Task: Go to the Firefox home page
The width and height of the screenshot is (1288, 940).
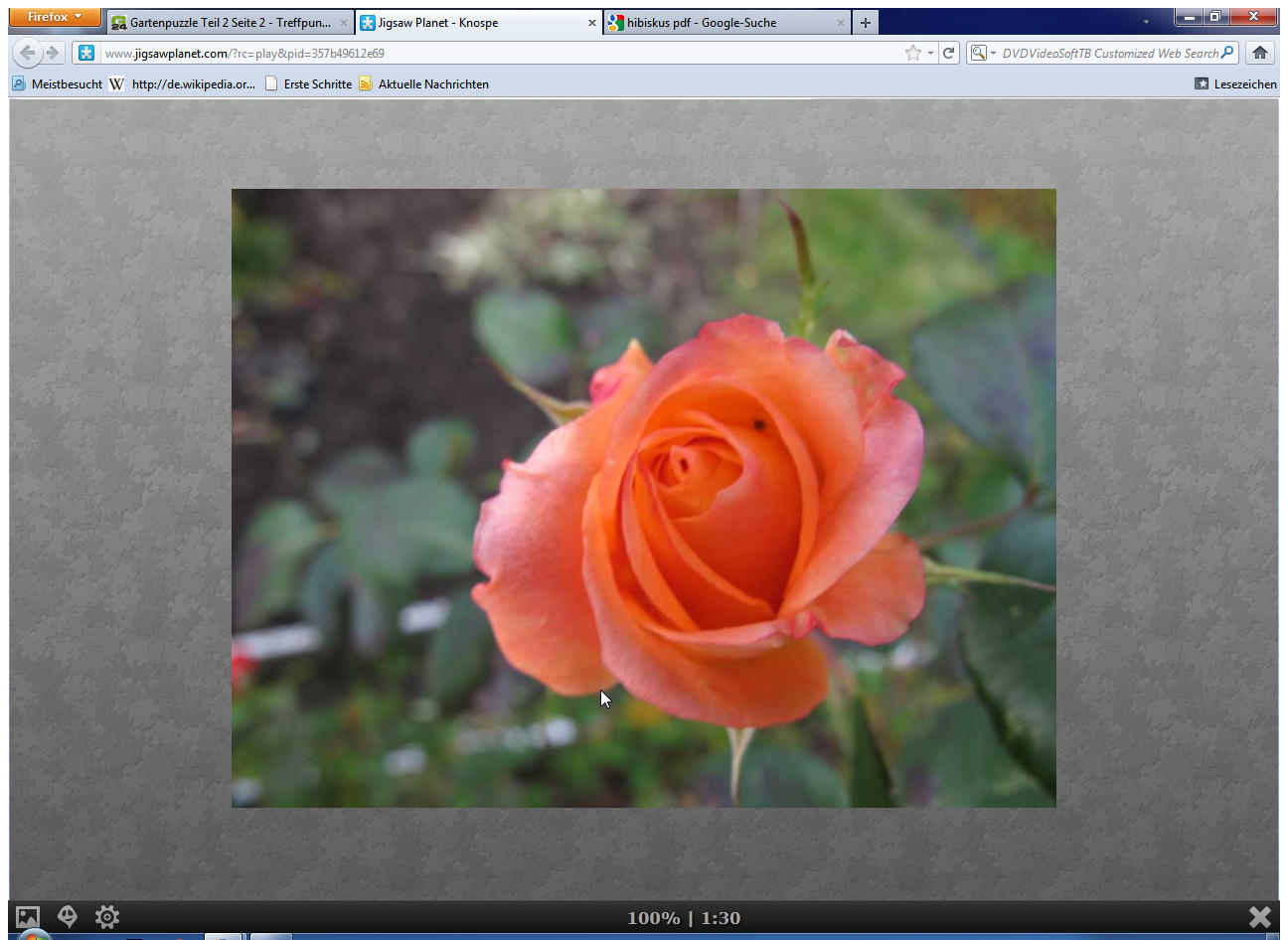Action: pos(1260,54)
